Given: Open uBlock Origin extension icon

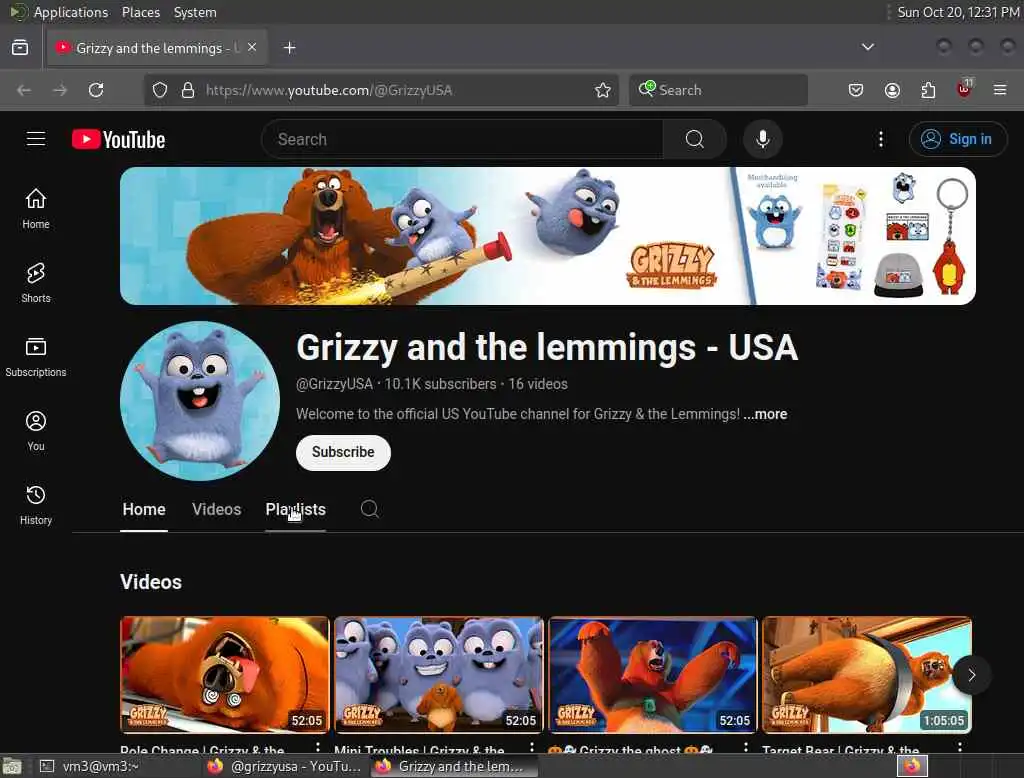Looking at the screenshot, I should (x=964, y=88).
